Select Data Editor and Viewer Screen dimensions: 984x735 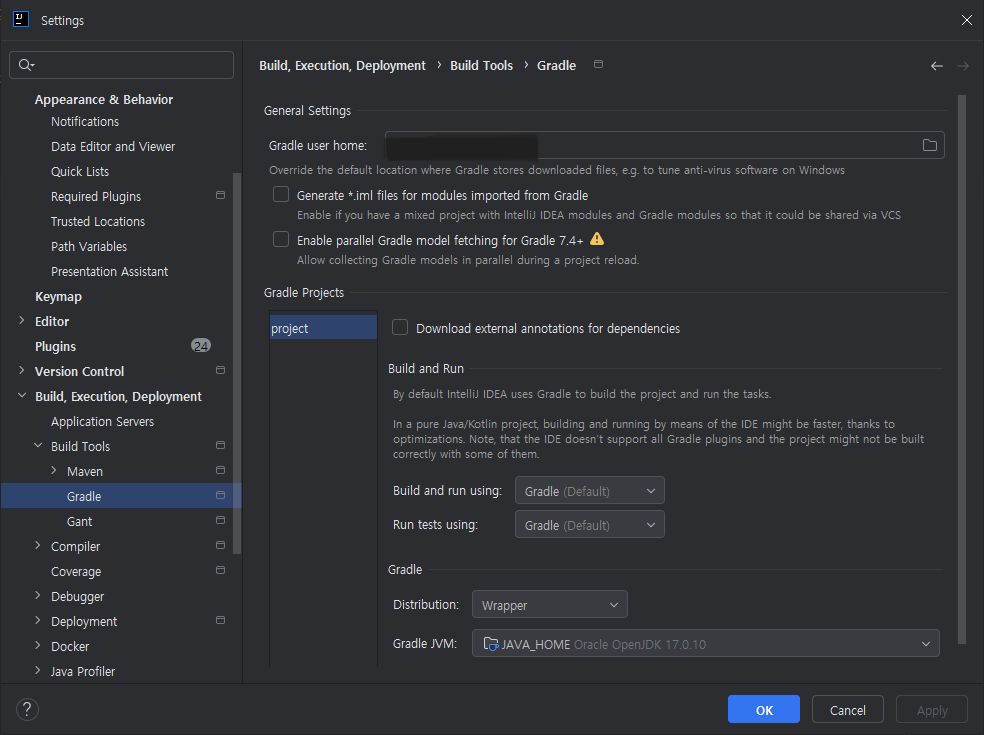coord(113,146)
